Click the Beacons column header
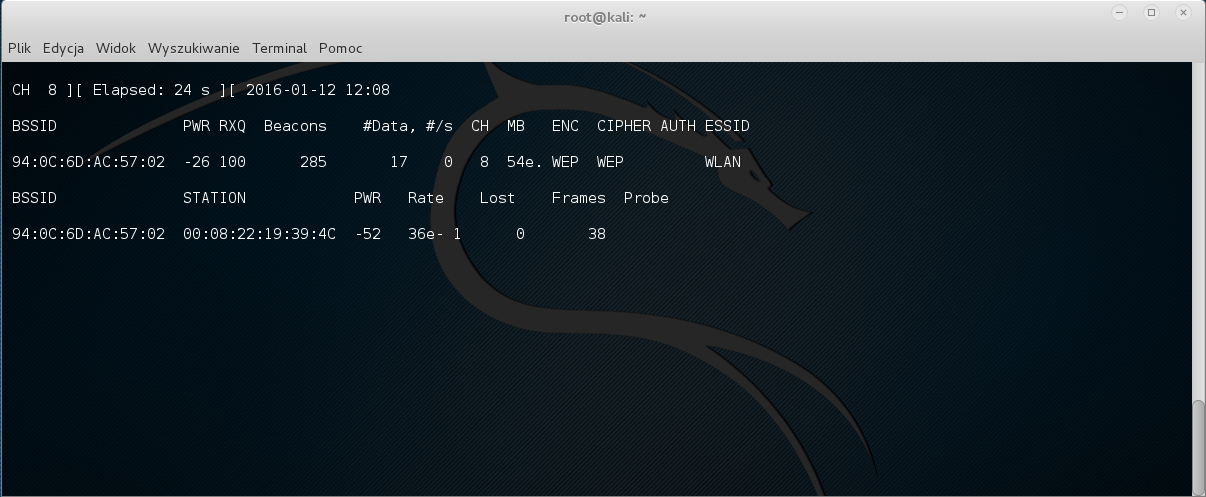The height and width of the screenshot is (497, 1206). pyautogui.click(x=295, y=126)
